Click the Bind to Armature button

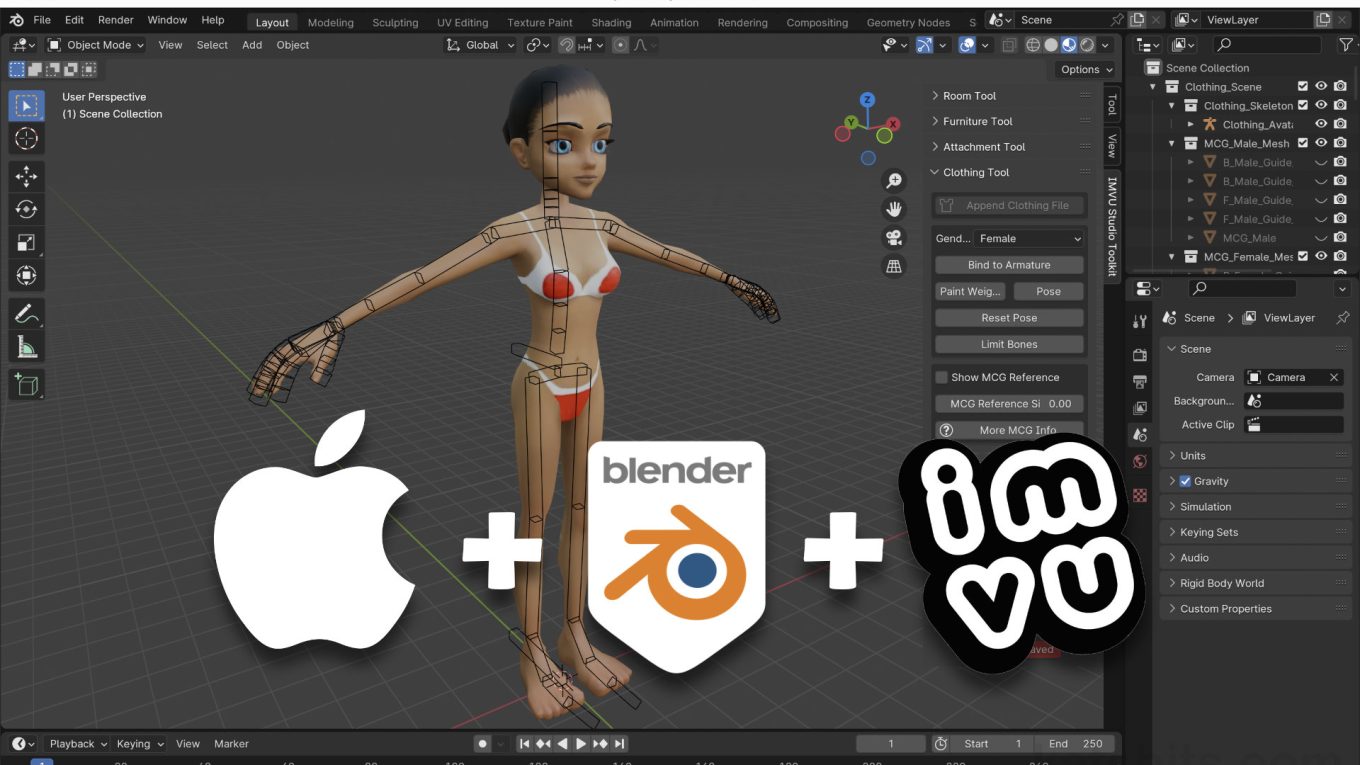coord(1009,265)
